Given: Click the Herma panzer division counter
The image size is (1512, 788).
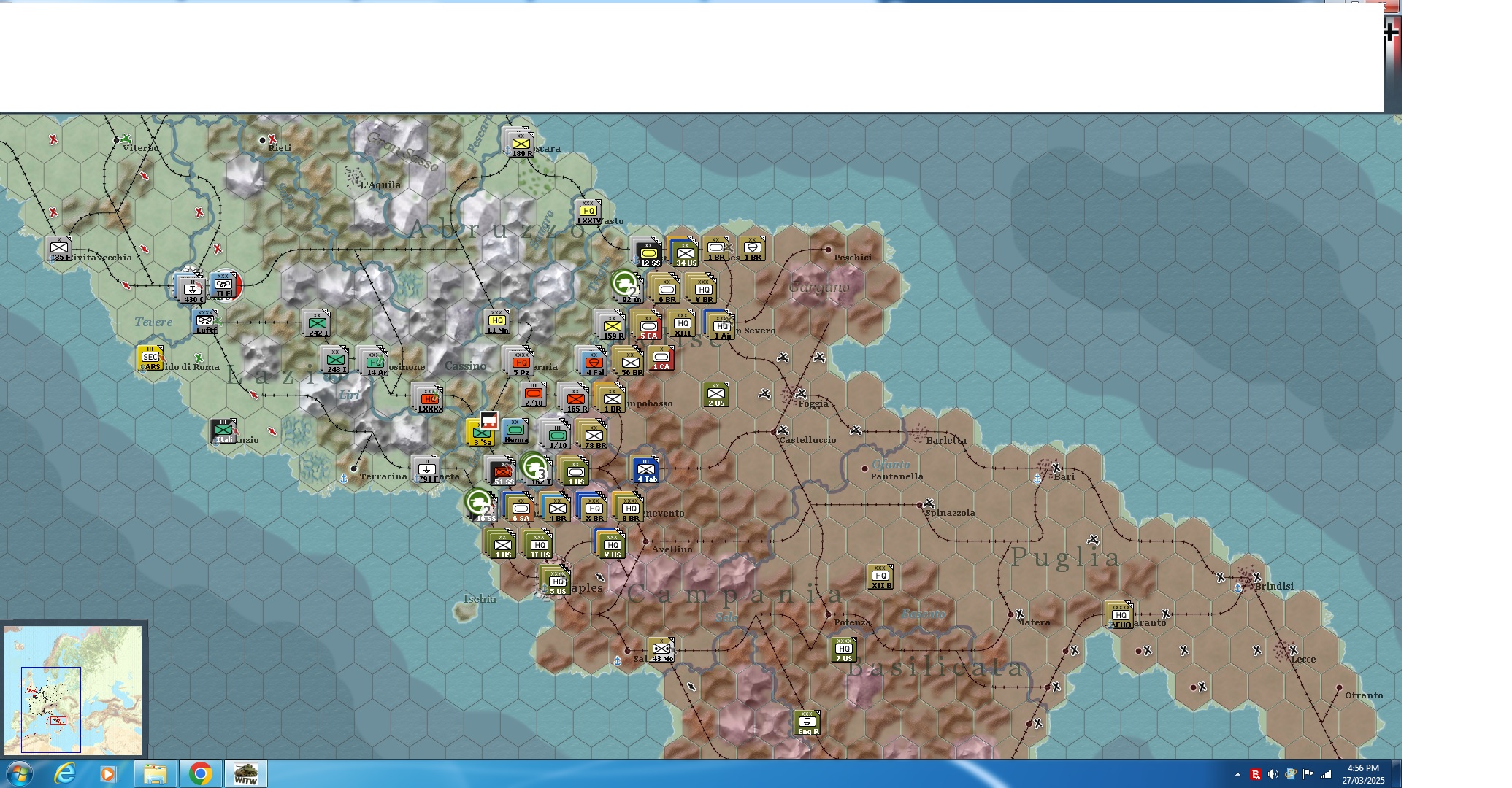Looking at the screenshot, I should click(x=515, y=430).
